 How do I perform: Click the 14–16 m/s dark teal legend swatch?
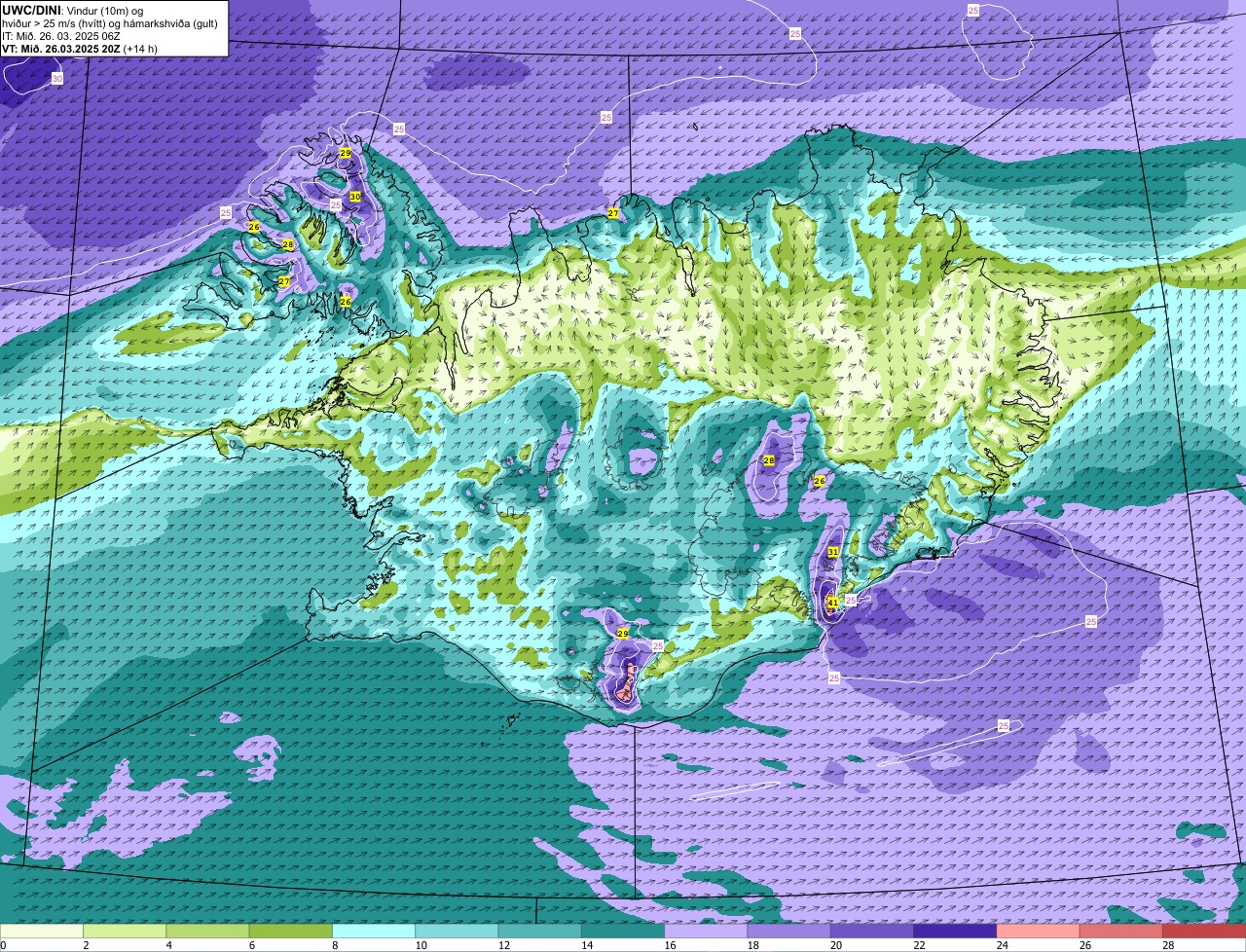coord(623,931)
